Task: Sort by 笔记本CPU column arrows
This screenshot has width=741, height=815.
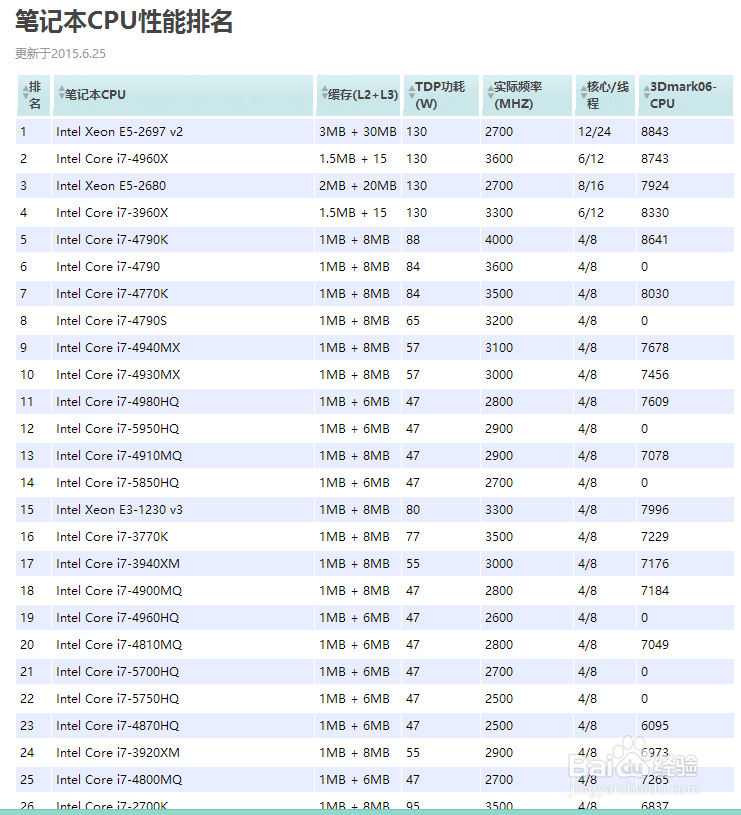Action: pos(61,94)
